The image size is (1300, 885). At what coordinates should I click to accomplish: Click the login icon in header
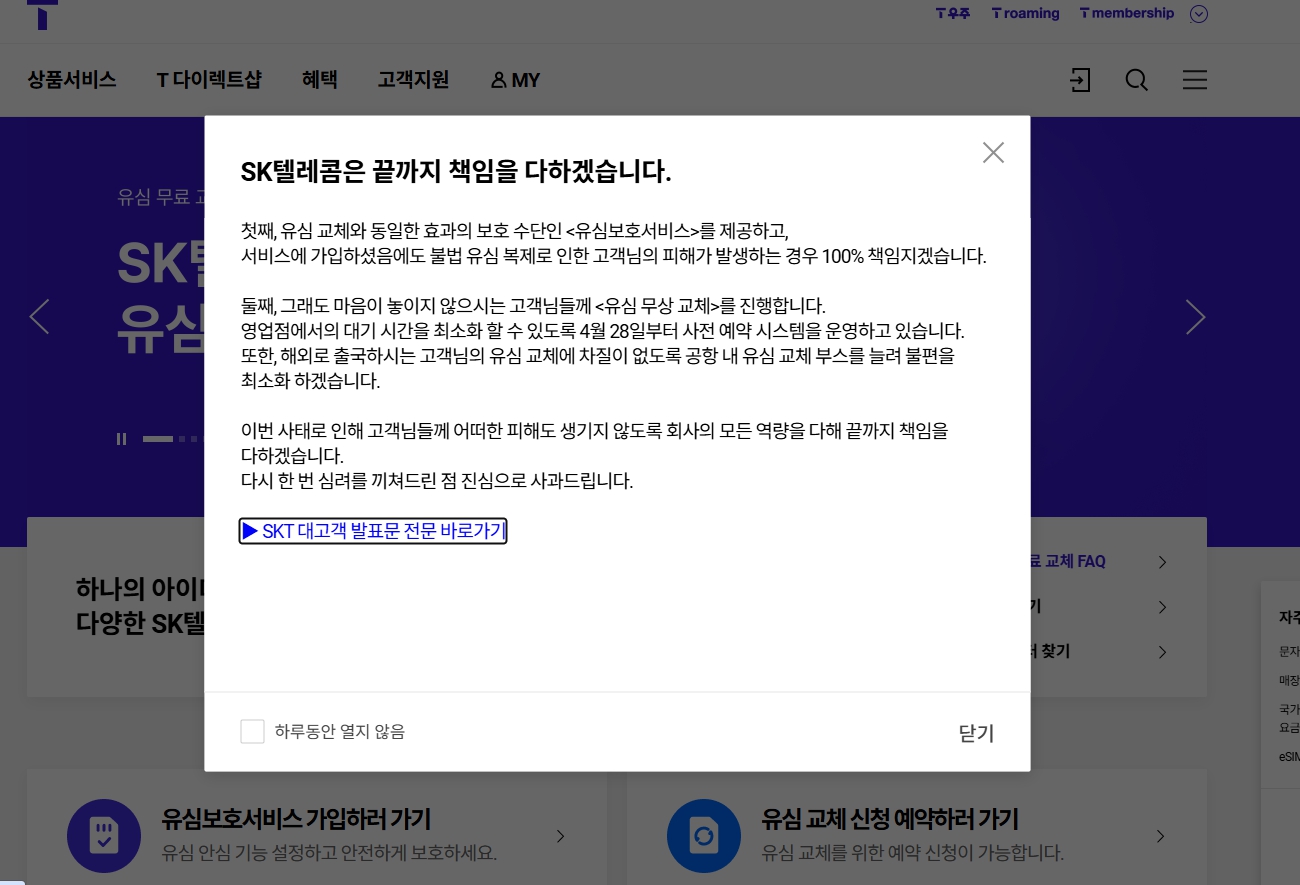[x=1080, y=80]
